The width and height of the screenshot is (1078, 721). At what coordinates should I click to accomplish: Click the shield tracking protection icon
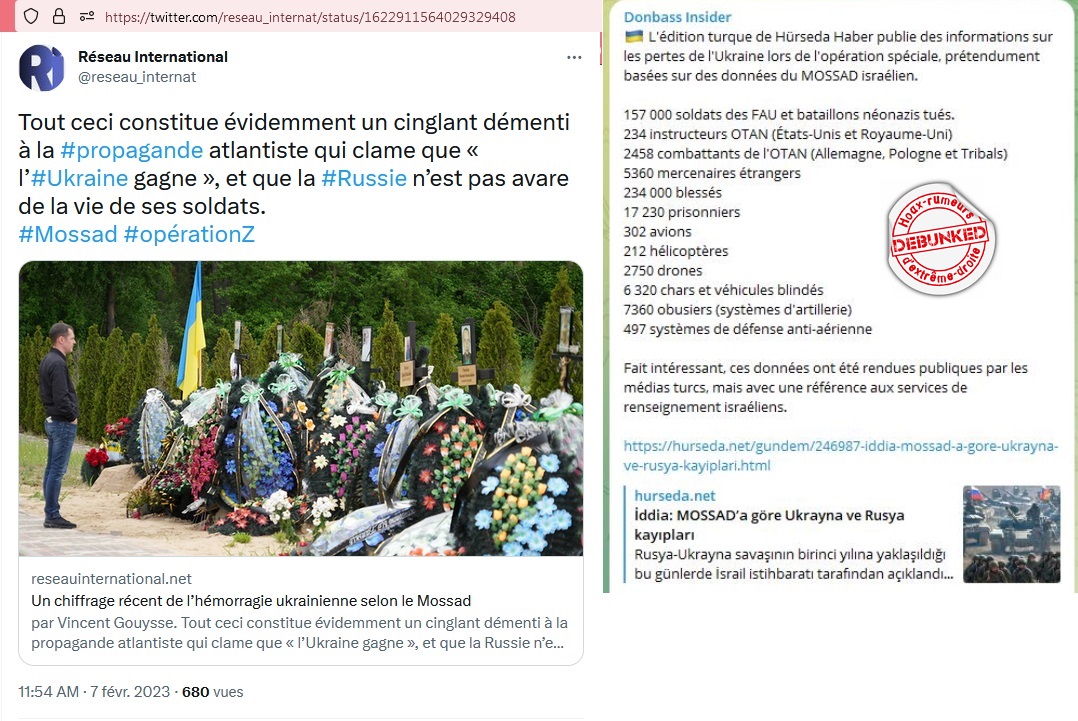pyautogui.click(x=30, y=16)
